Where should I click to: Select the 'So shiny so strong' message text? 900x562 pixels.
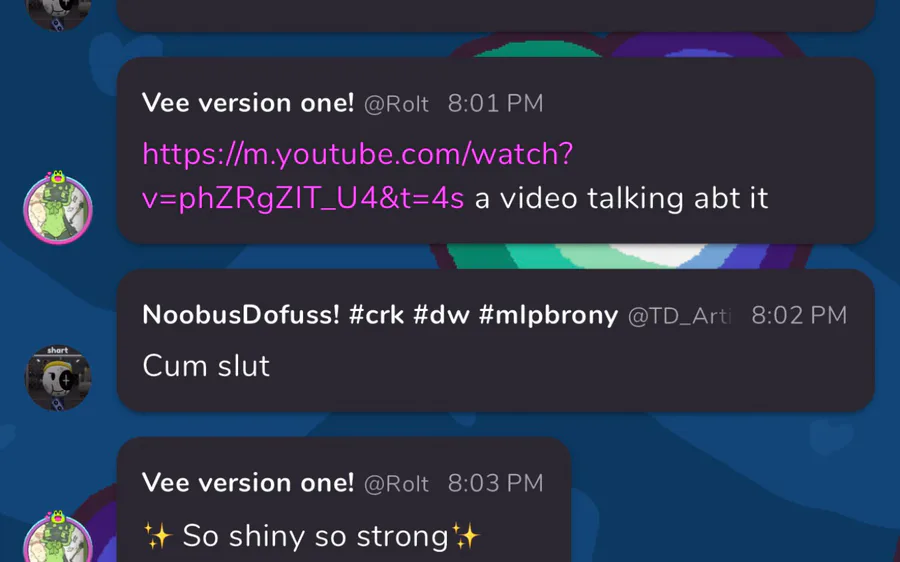coord(315,536)
